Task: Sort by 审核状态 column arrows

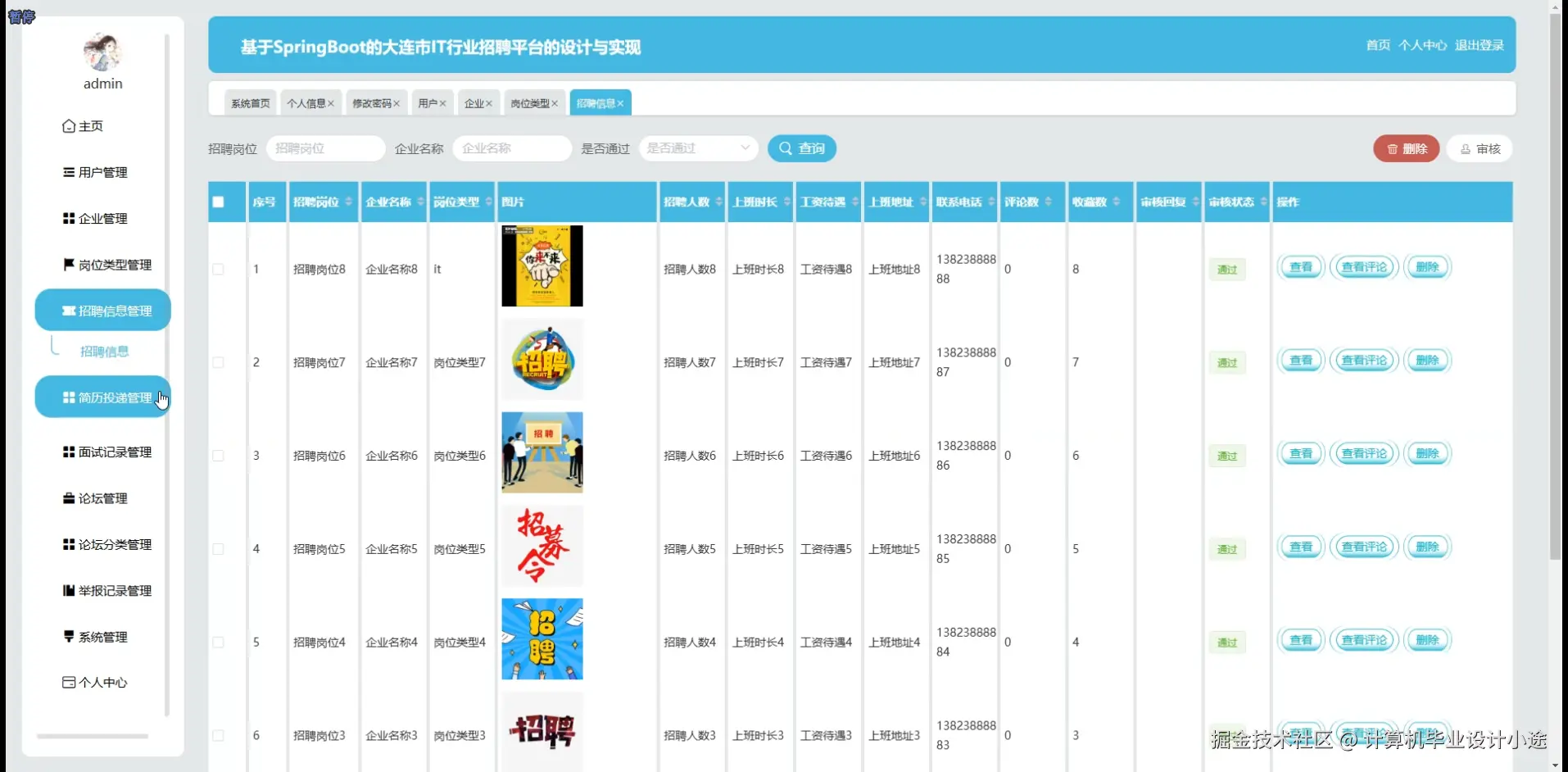Action: coord(1264,202)
